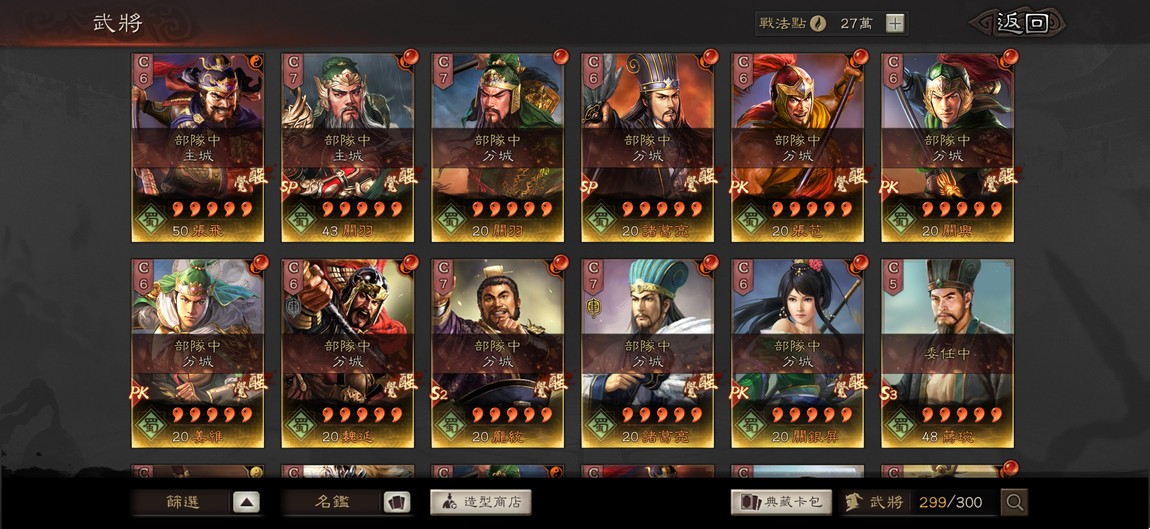
Task: Click the red notification orb on 張飛 card
Action: point(258,60)
